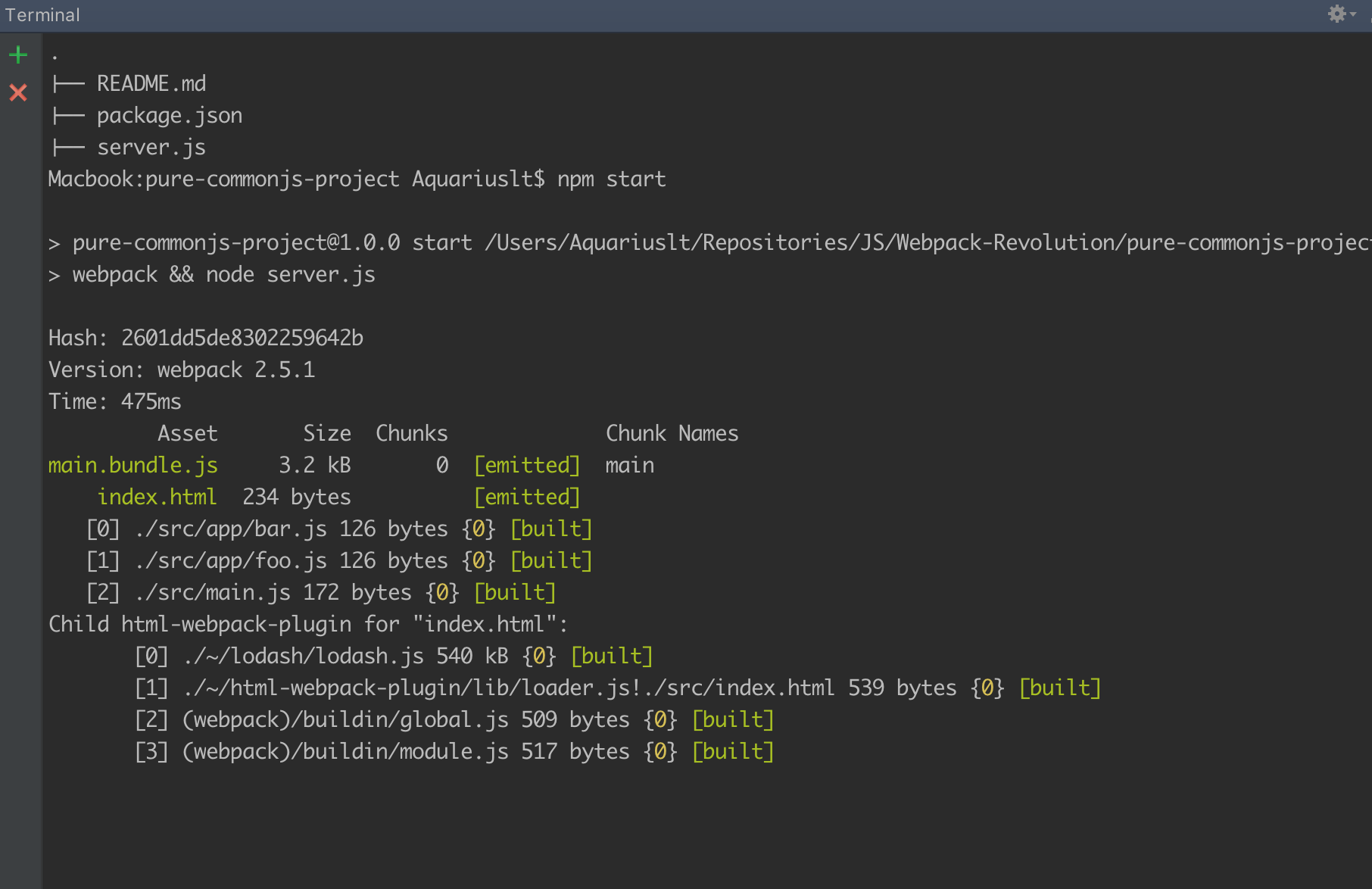Click the (webpack)/buildin/module.js line

click(454, 751)
